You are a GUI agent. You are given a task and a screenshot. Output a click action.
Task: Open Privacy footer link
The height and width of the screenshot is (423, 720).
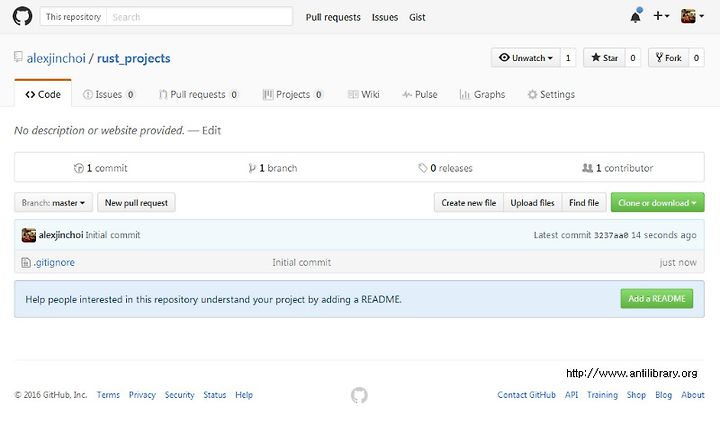142,395
